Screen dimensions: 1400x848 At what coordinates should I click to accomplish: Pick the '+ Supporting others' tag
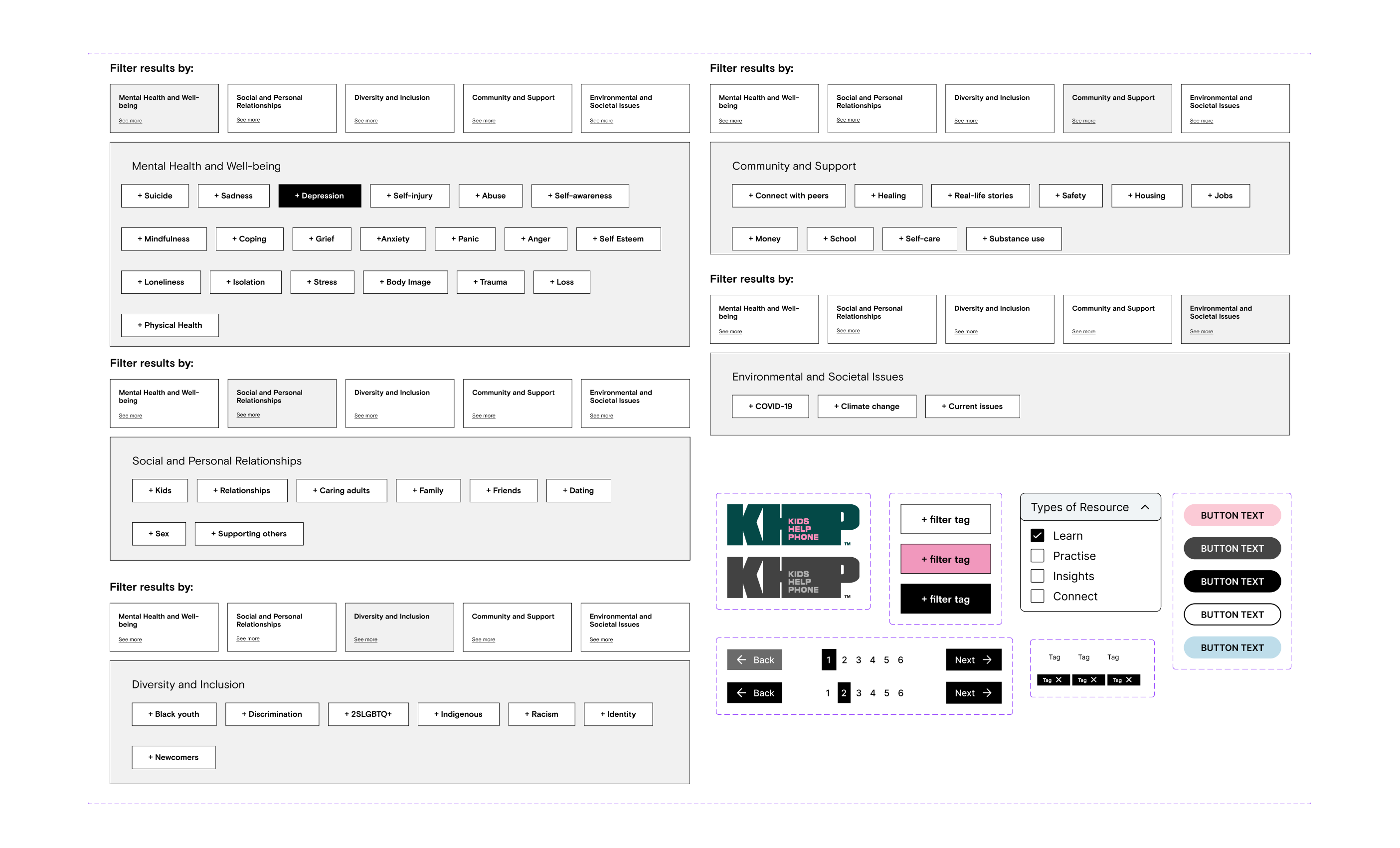(249, 534)
